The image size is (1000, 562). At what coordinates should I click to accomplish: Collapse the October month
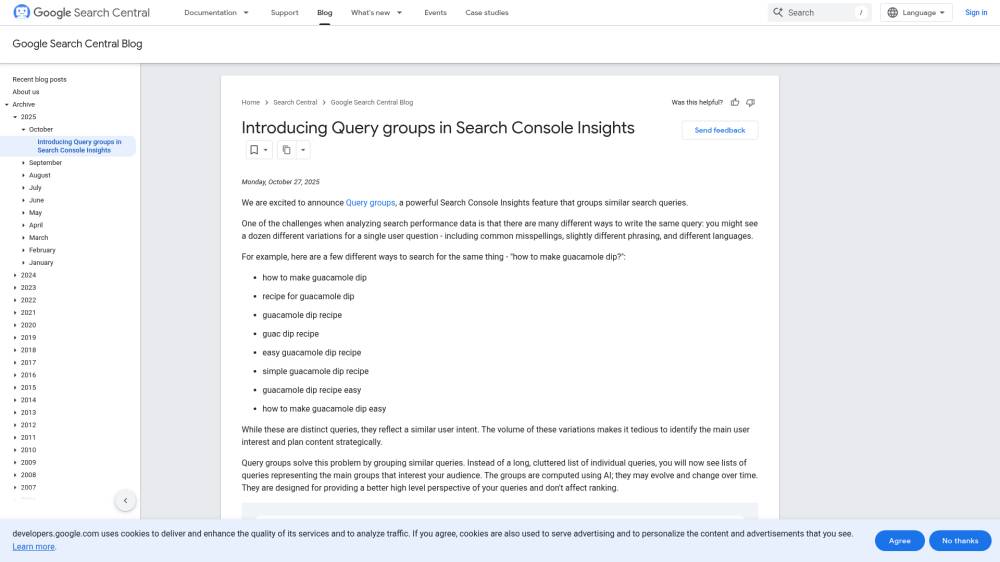[x=24, y=129]
